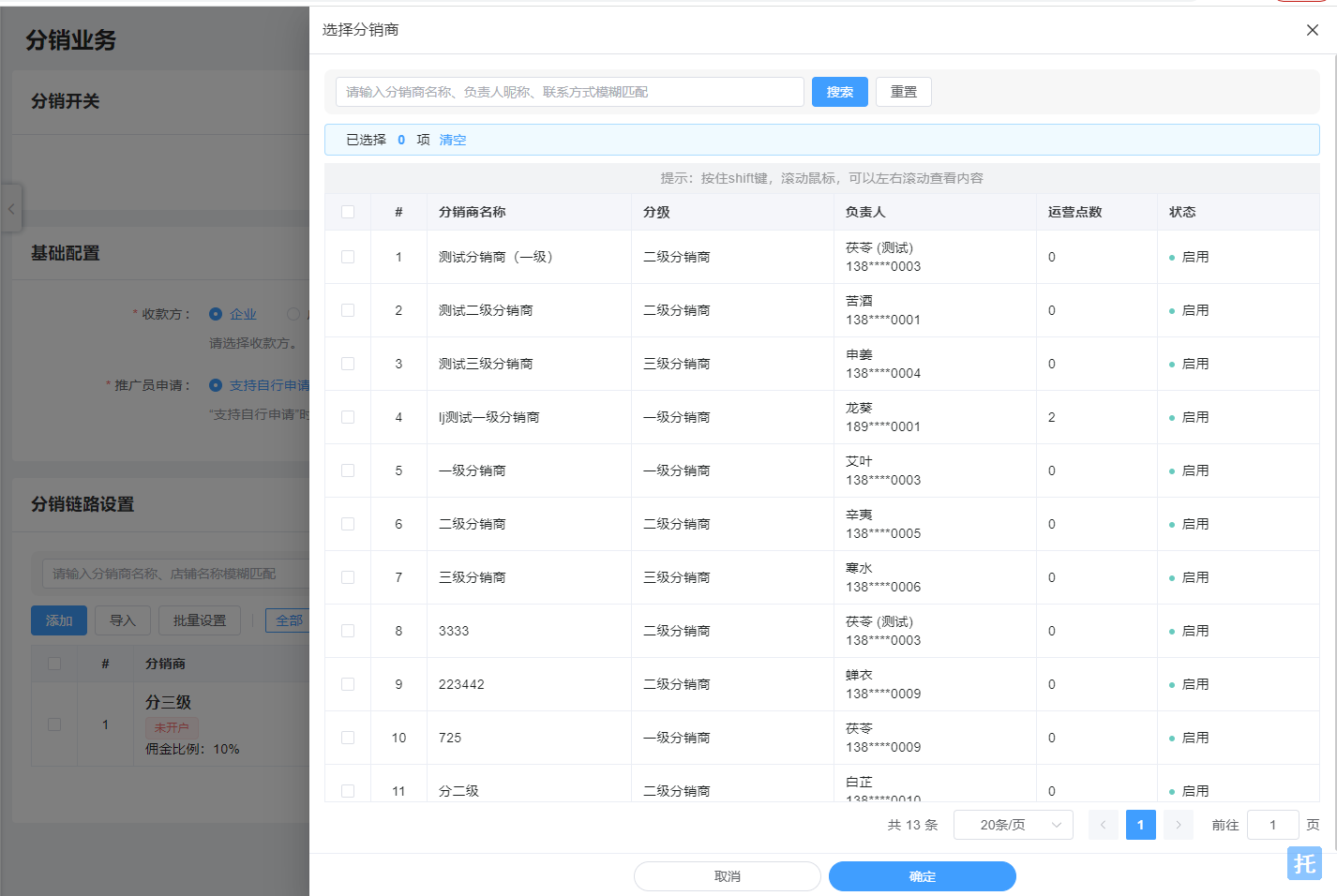The image size is (1337, 896).
Task: Confirm selection with the 确定 button
Action: pos(921,876)
